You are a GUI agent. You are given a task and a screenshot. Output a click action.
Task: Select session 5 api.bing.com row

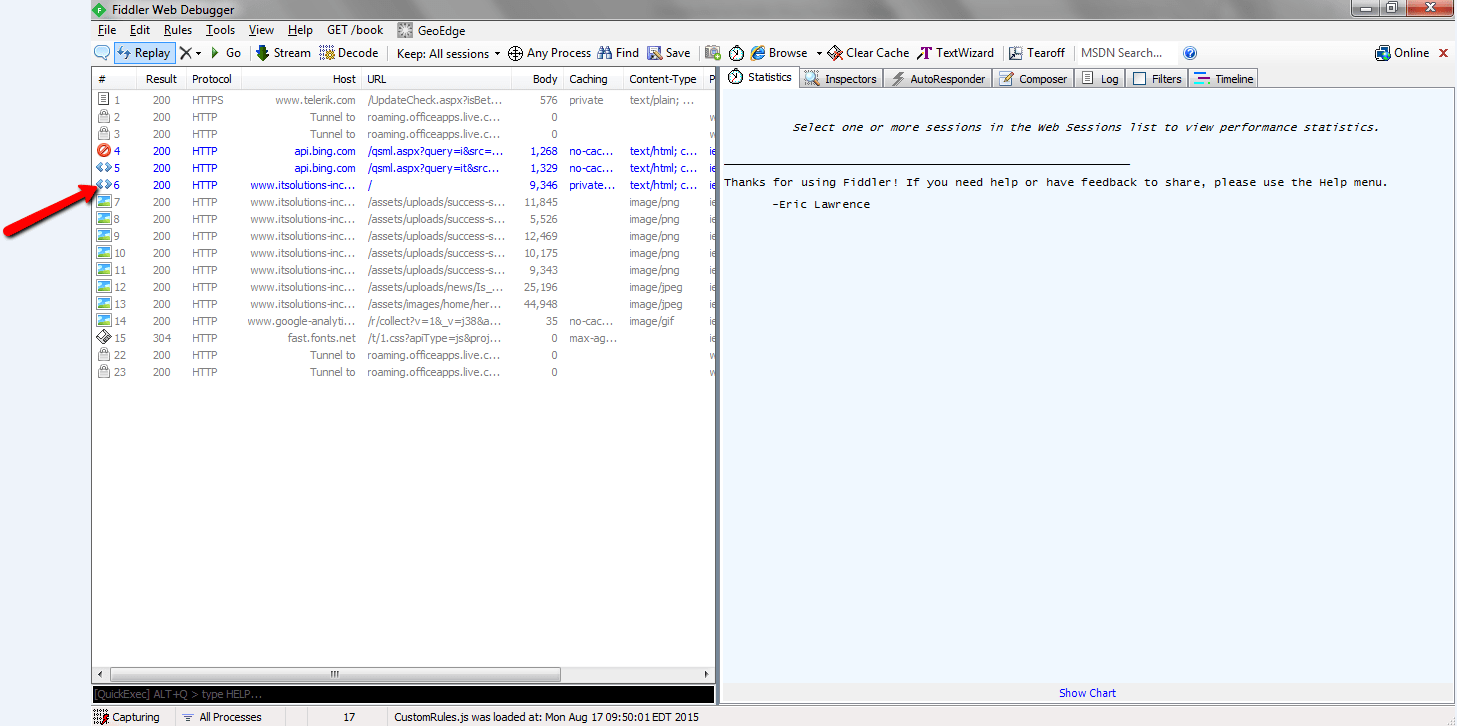point(403,168)
